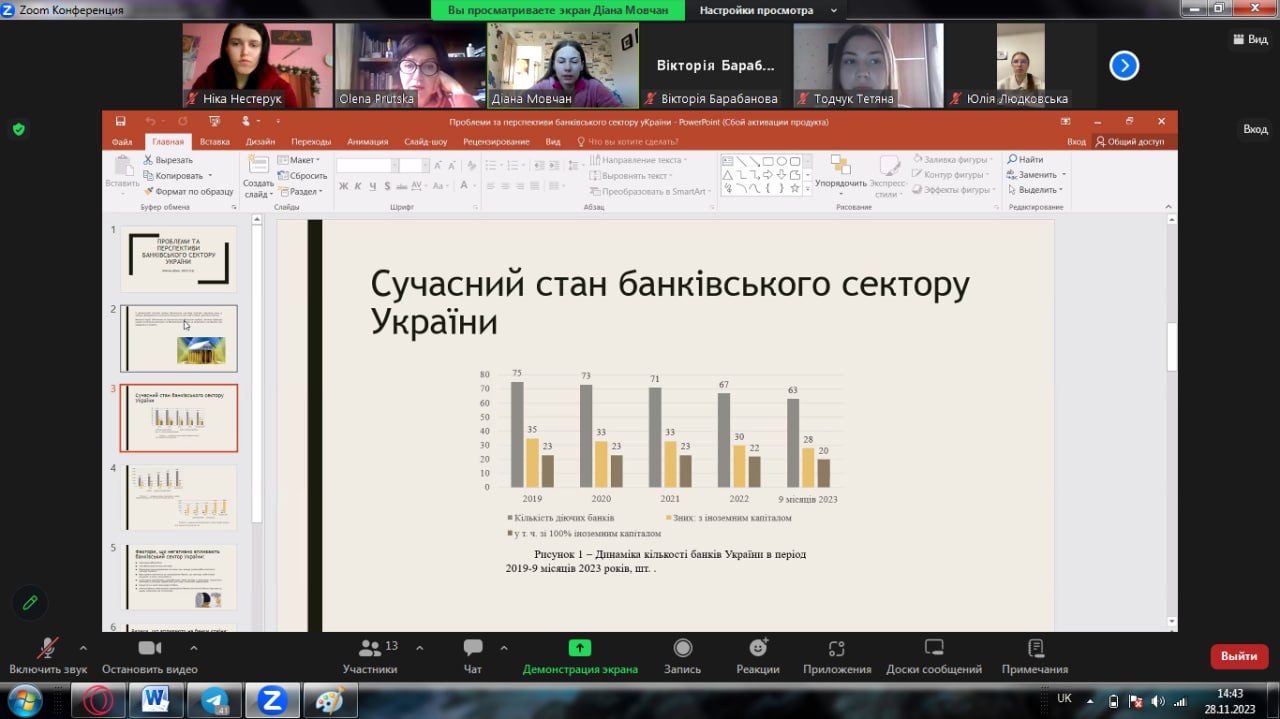
Task: Switch to the Вставка ribbon tab
Action: 214,142
